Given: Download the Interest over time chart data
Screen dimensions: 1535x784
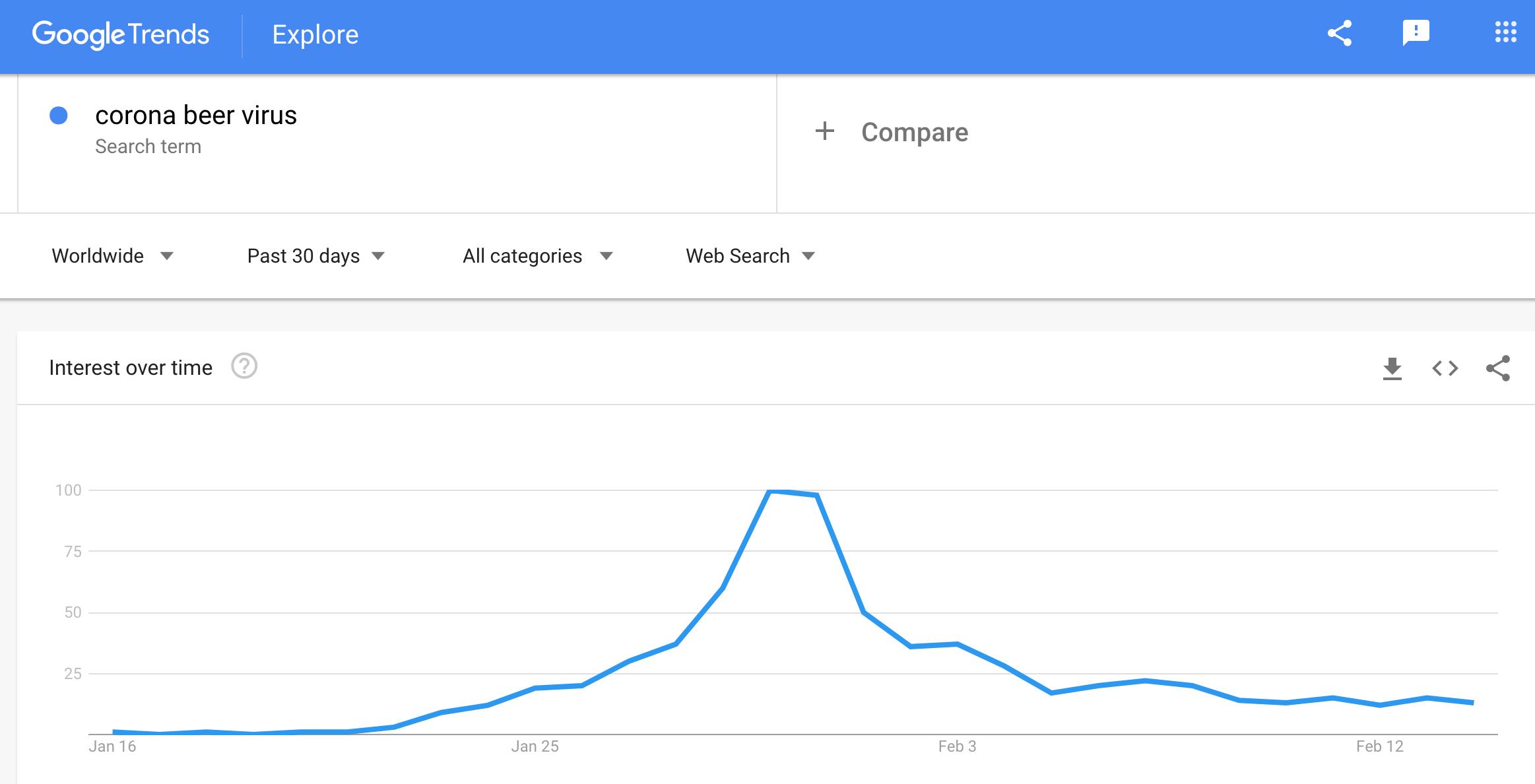Looking at the screenshot, I should [1392, 368].
